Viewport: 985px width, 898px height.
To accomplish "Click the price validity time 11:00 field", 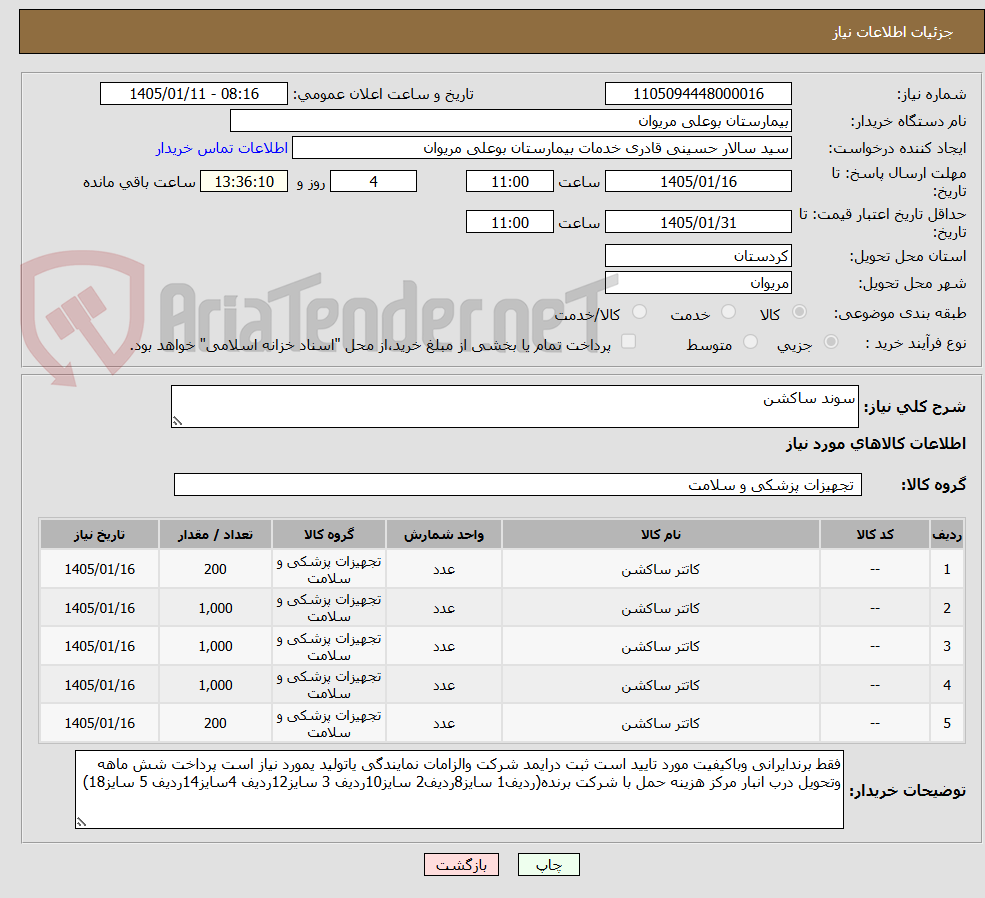I will pos(509,222).
